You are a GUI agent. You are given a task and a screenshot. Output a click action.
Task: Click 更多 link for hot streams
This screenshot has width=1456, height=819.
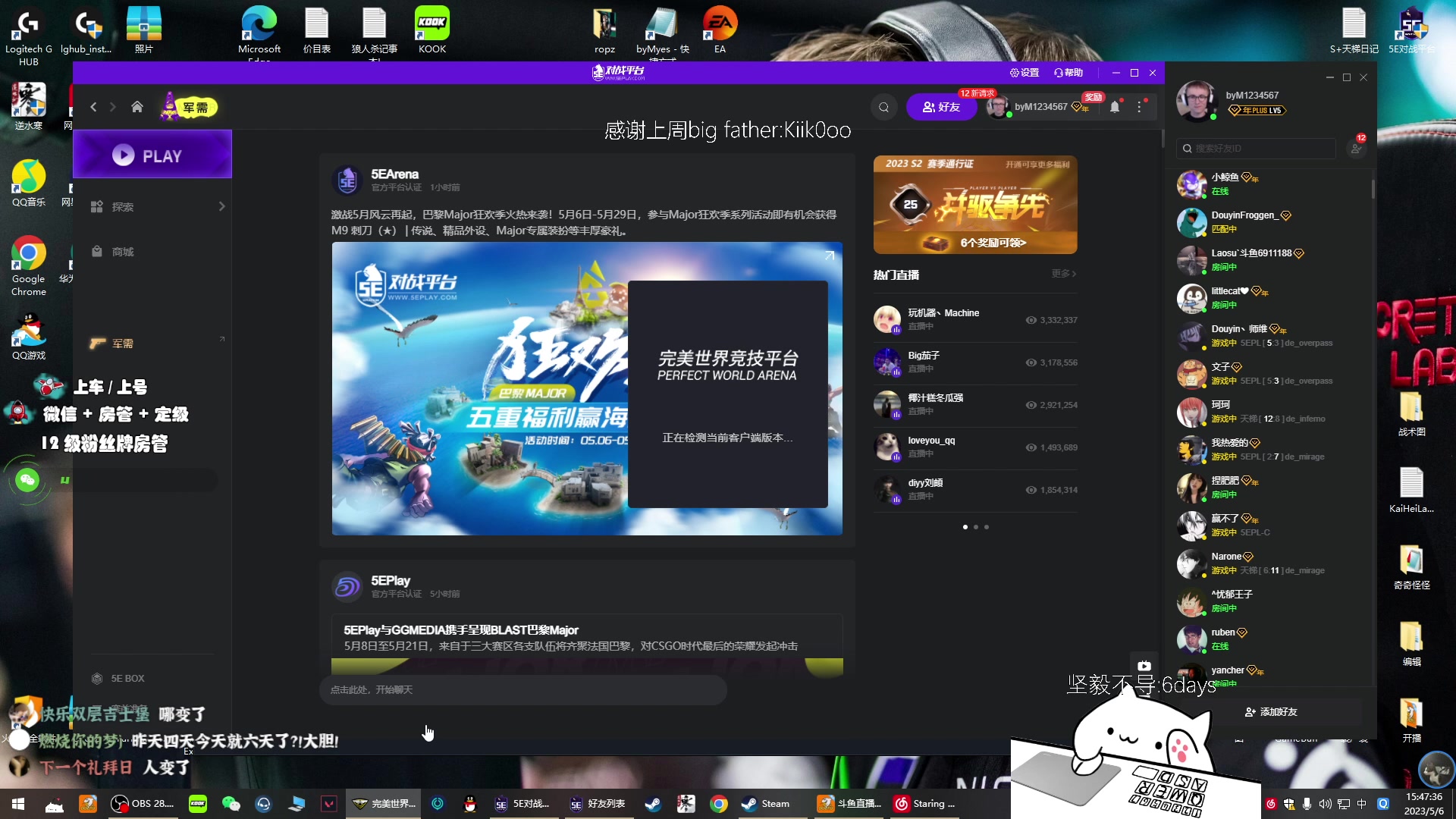1064,274
